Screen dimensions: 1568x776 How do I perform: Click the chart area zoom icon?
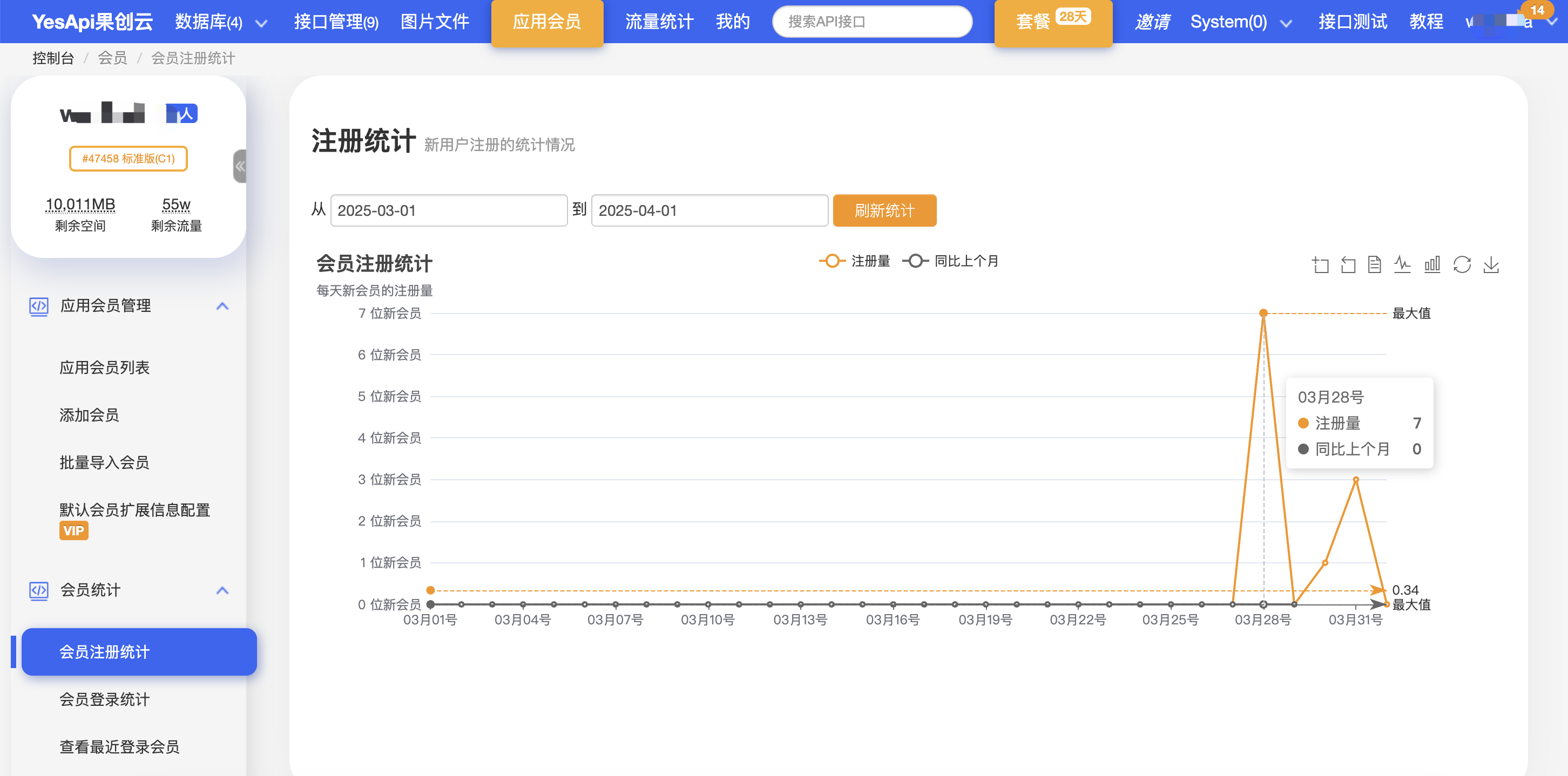(x=1320, y=264)
